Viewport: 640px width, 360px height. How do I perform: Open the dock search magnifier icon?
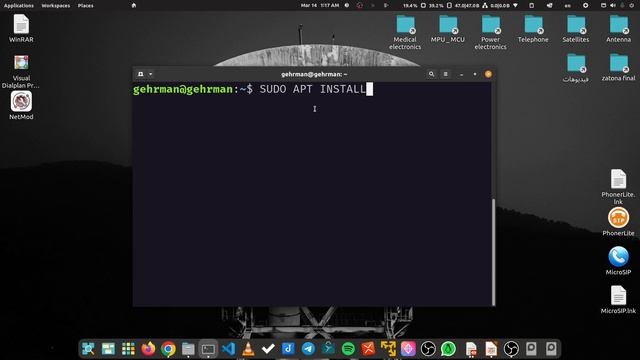click(x=88, y=349)
